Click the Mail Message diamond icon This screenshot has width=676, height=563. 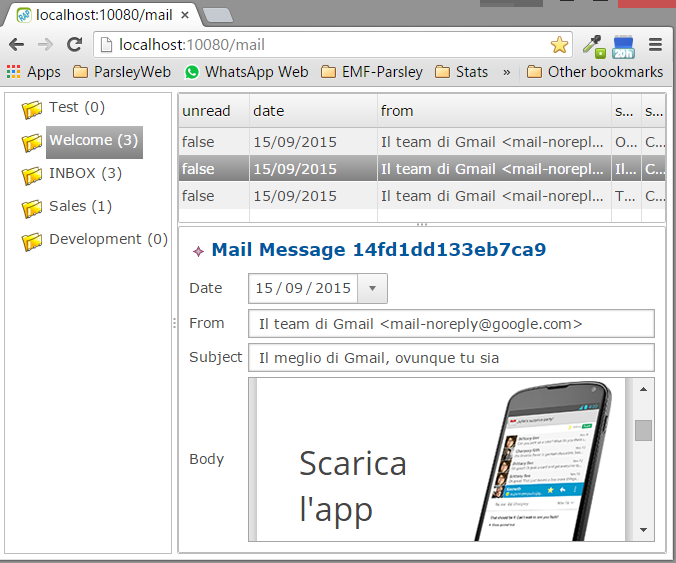tap(198, 251)
